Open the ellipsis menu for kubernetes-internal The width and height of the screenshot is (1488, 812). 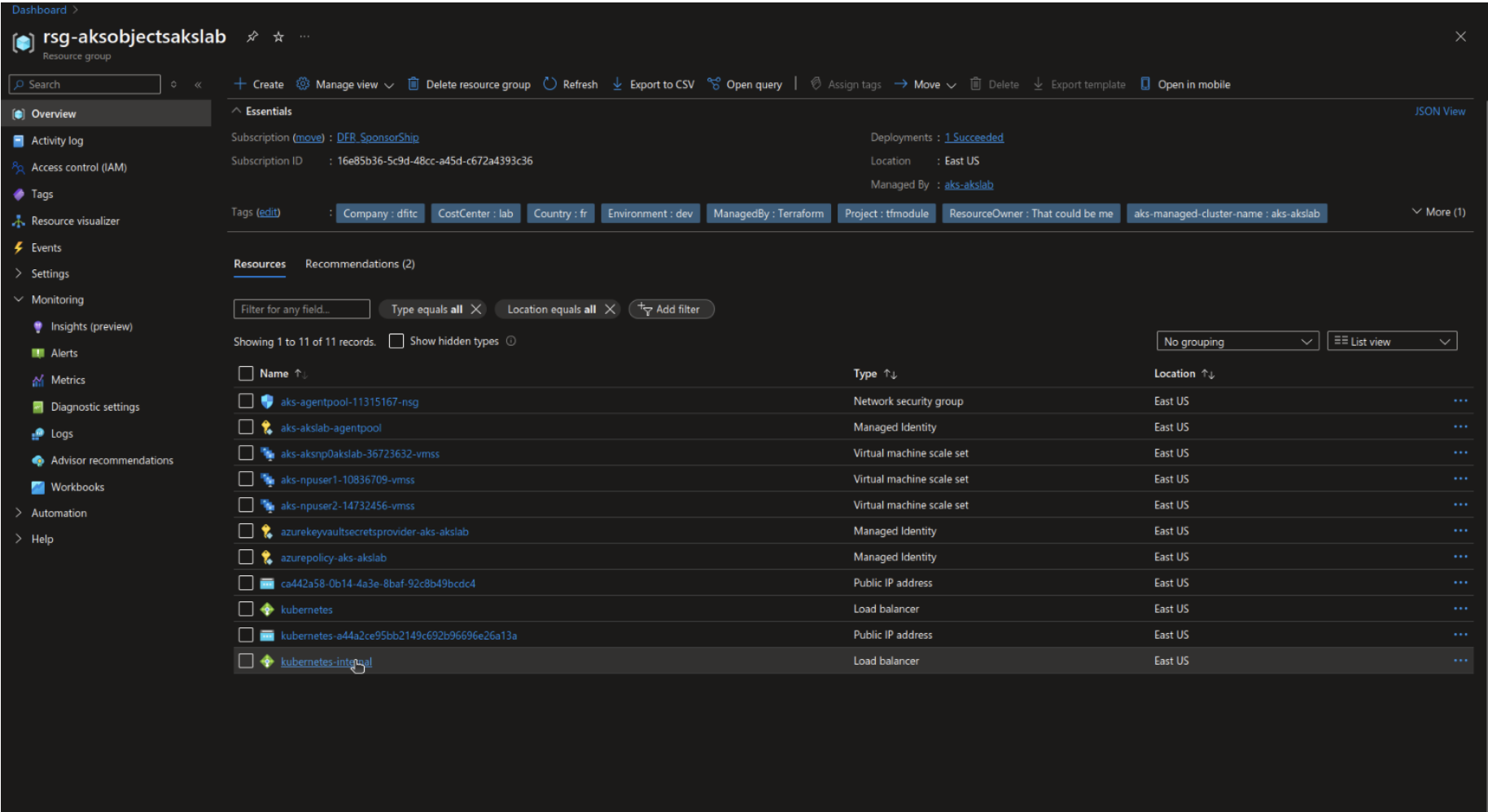click(x=1459, y=661)
